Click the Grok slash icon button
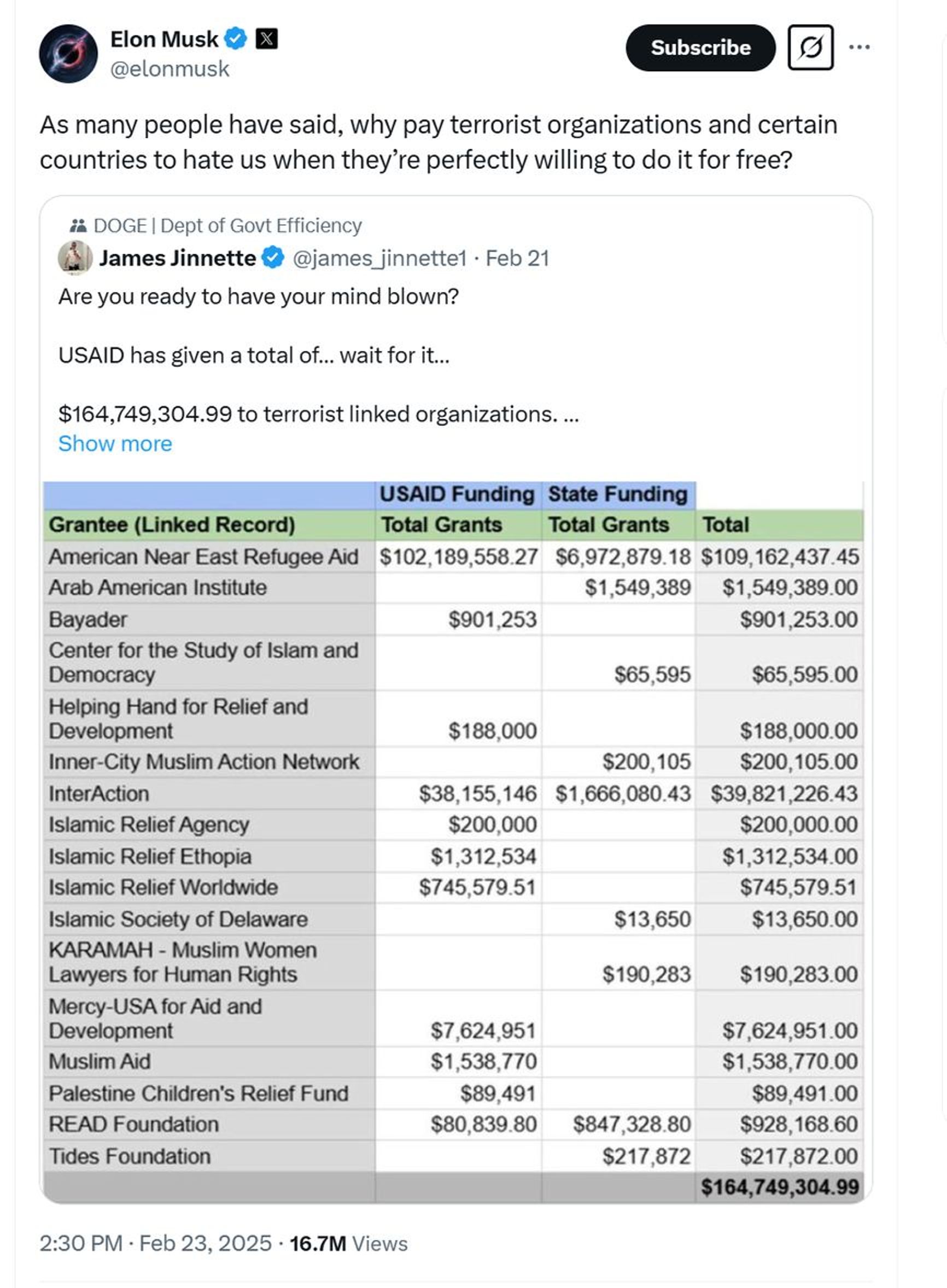Viewport: 947px width, 1288px height. [810, 48]
